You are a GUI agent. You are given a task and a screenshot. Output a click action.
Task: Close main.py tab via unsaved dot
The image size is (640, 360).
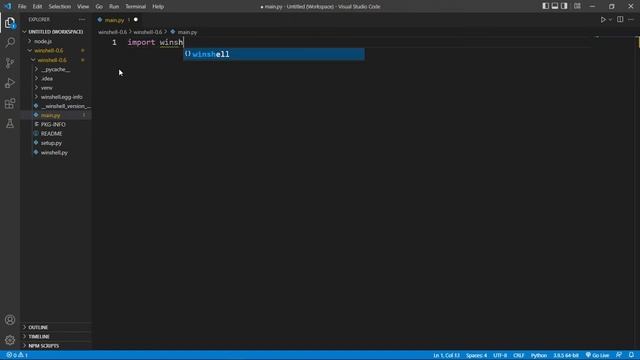click(x=136, y=20)
